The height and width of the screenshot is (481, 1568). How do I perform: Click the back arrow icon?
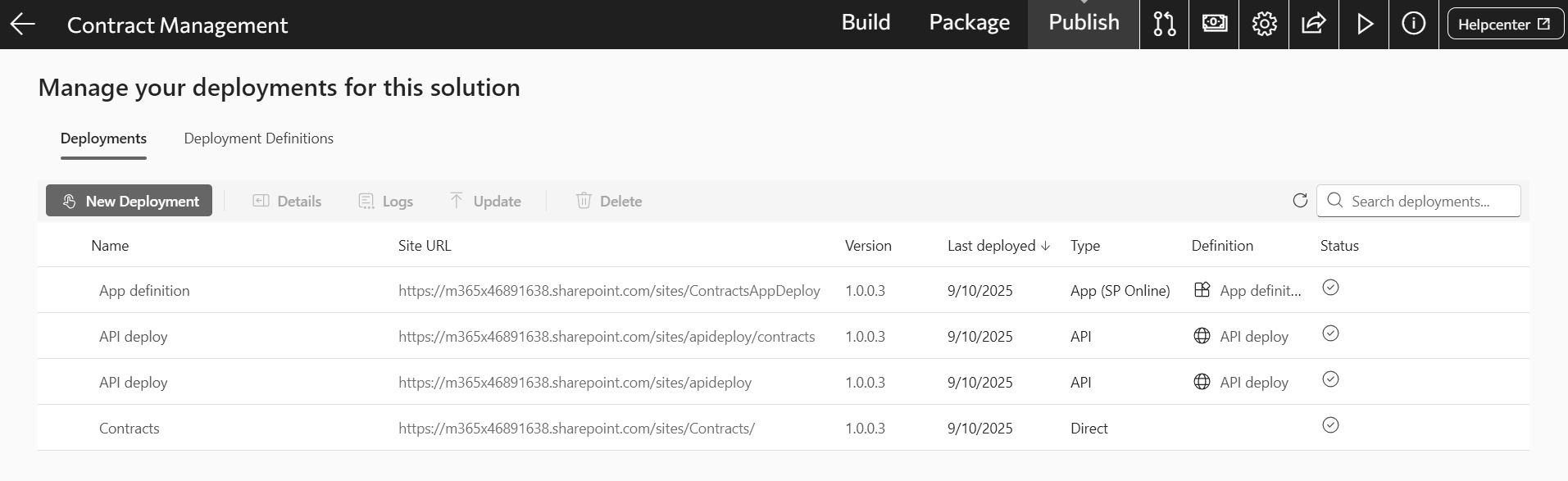tap(23, 25)
